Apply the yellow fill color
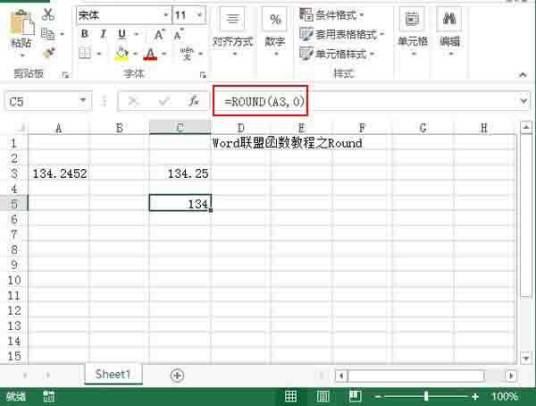This screenshot has height=406, width=536. [122, 54]
